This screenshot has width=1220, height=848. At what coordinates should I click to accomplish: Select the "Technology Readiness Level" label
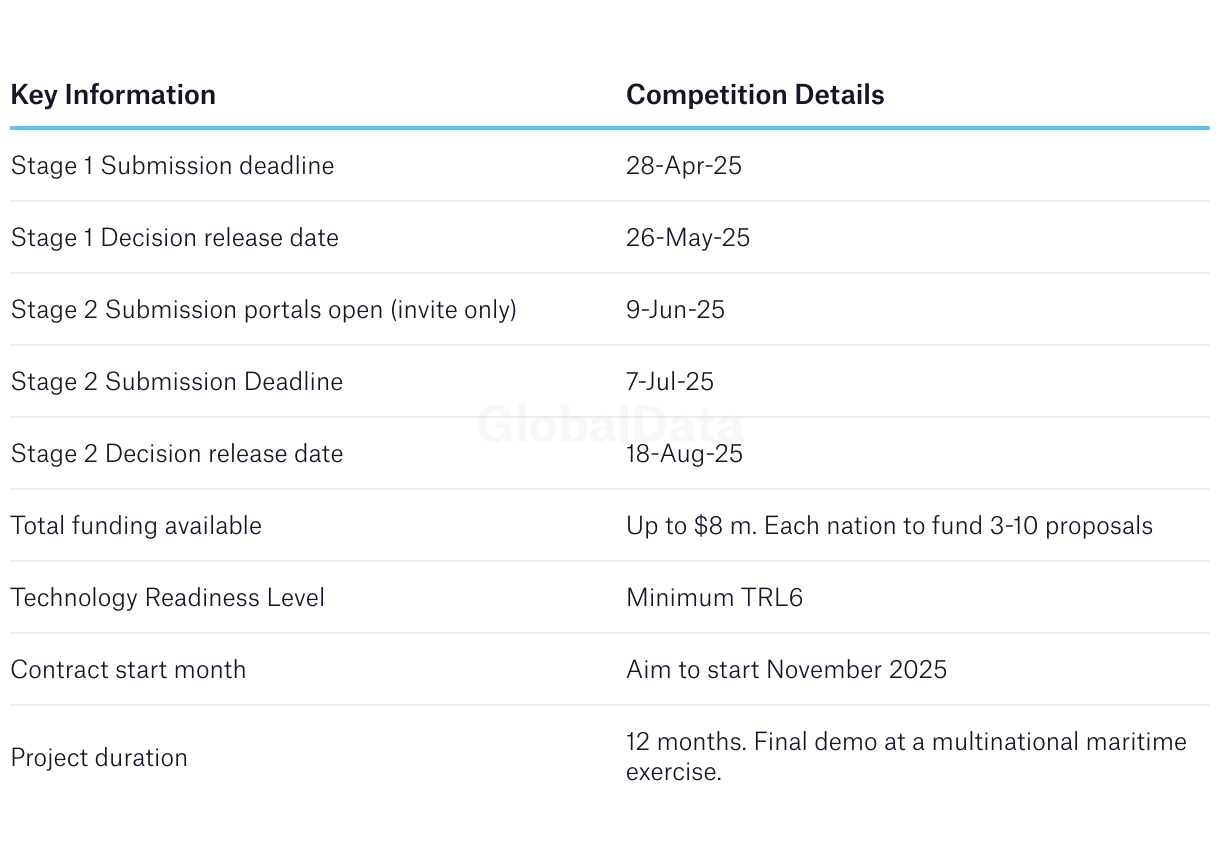[x=168, y=598]
